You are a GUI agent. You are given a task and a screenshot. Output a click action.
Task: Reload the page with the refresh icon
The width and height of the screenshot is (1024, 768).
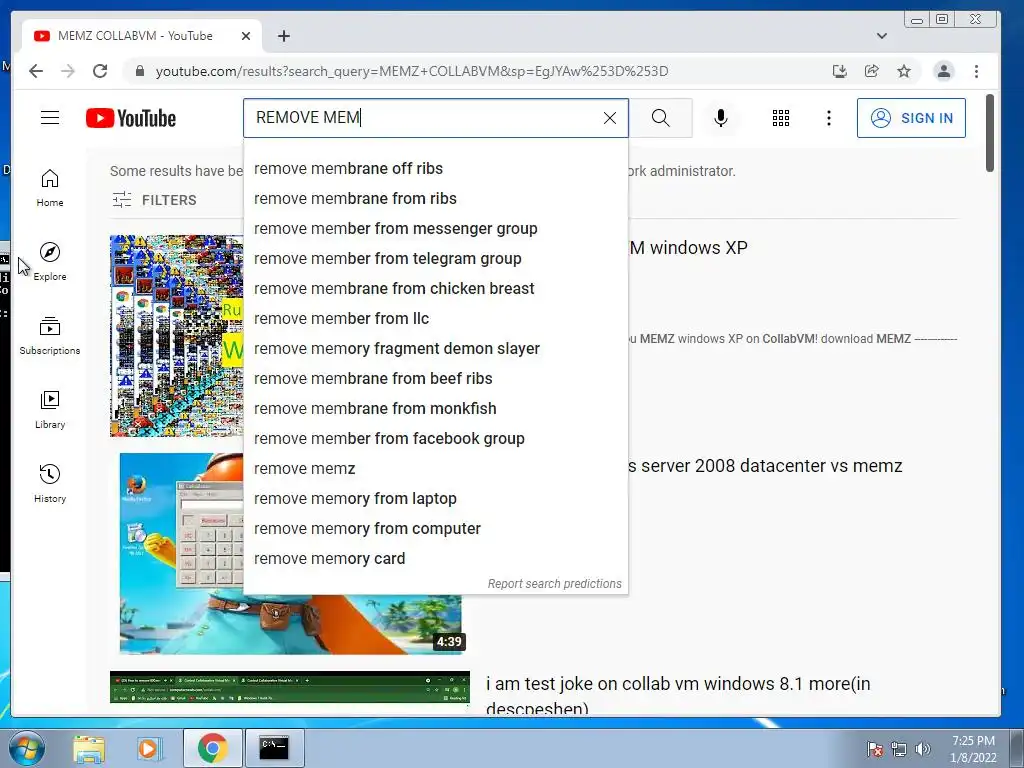(x=100, y=71)
